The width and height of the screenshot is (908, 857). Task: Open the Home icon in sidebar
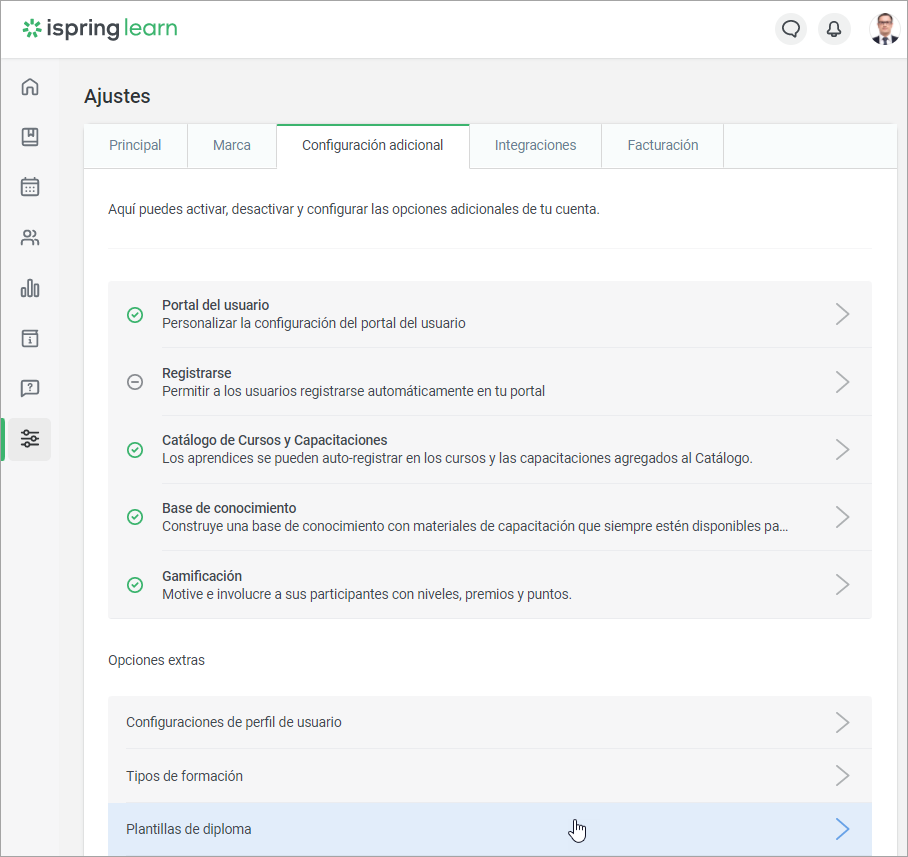pyautogui.click(x=30, y=87)
